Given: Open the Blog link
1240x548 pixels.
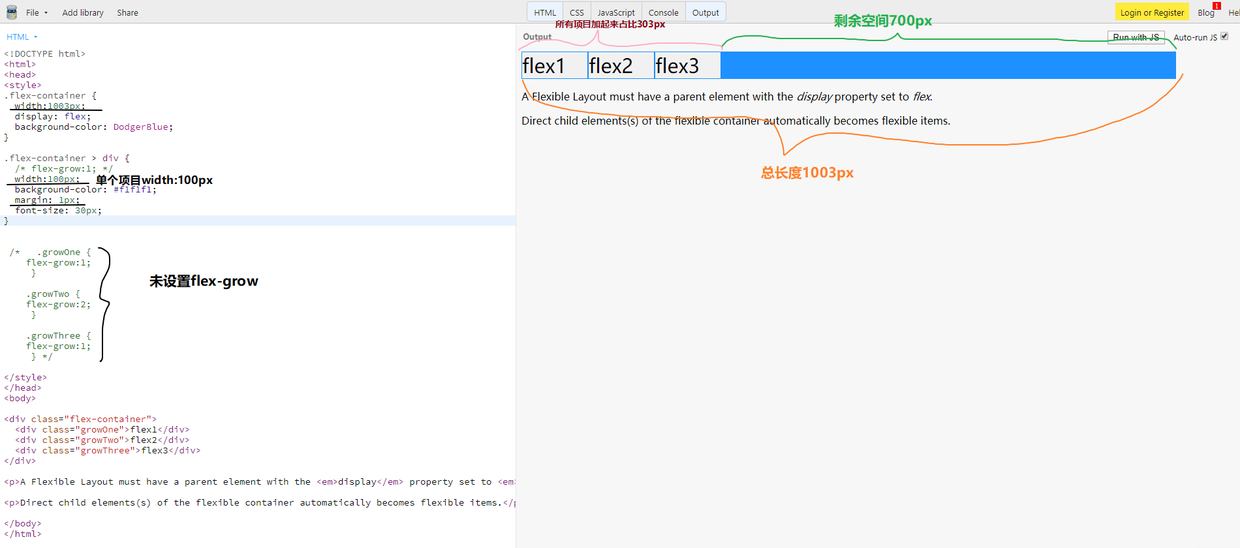Looking at the screenshot, I should [x=1206, y=13].
